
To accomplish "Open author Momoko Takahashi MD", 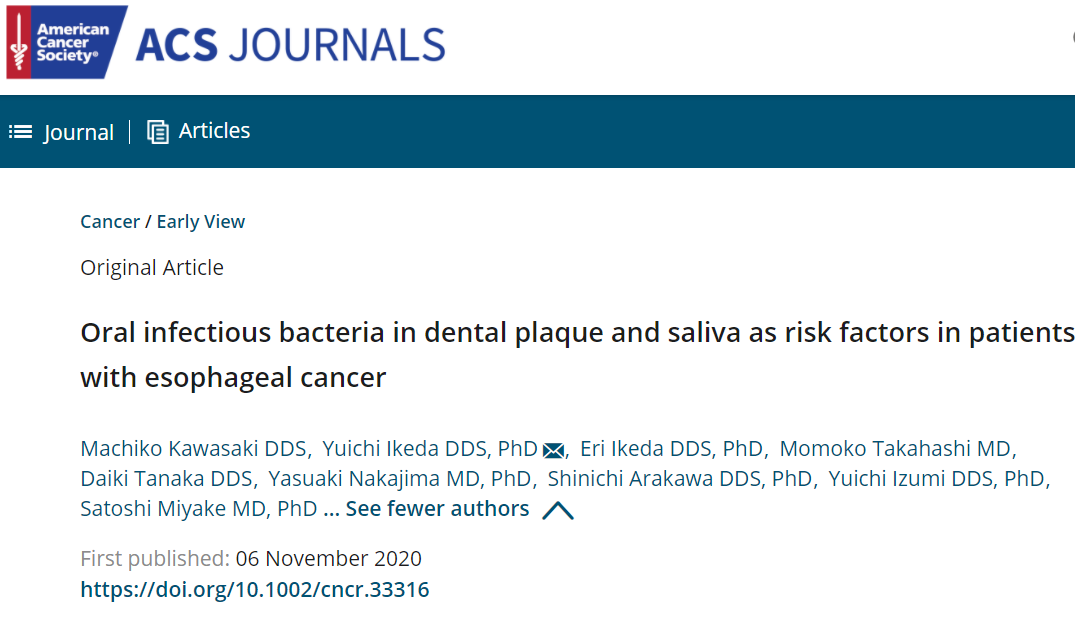I will [895, 449].
